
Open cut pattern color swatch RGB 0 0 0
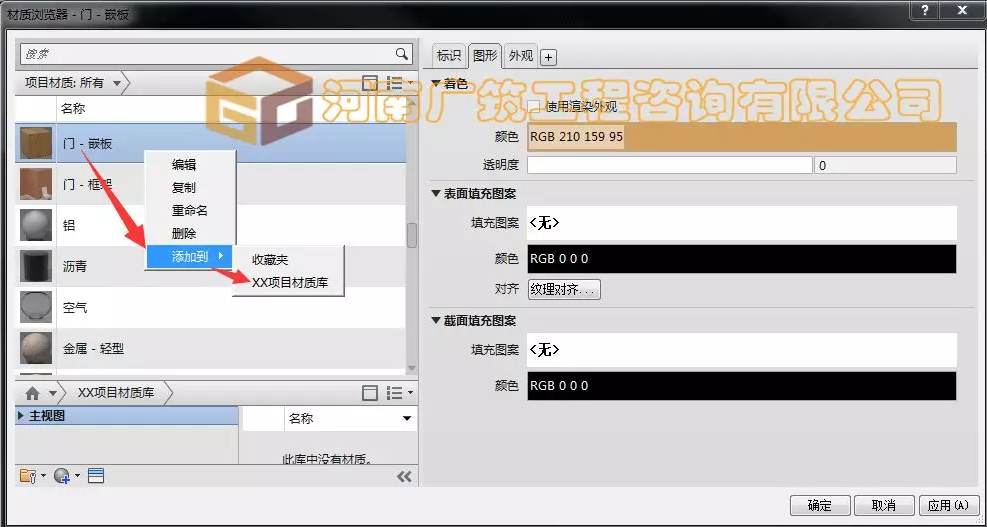tap(742, 385)
